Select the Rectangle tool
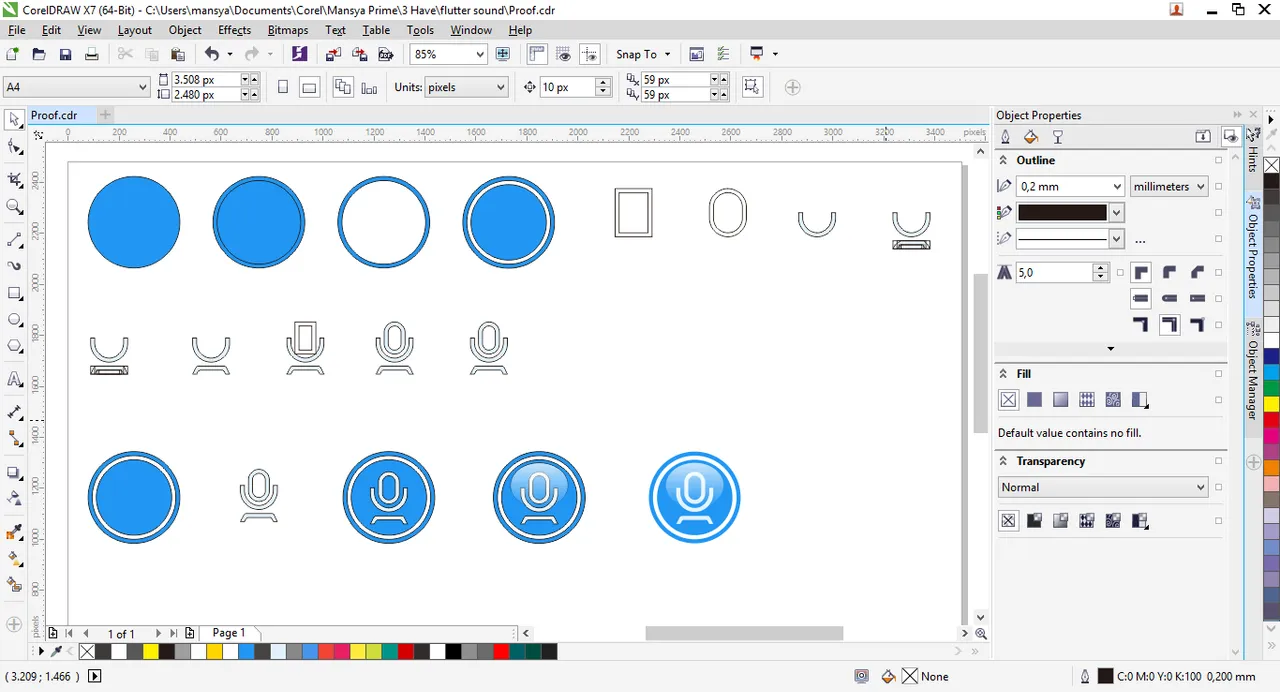 pos(14,294)
